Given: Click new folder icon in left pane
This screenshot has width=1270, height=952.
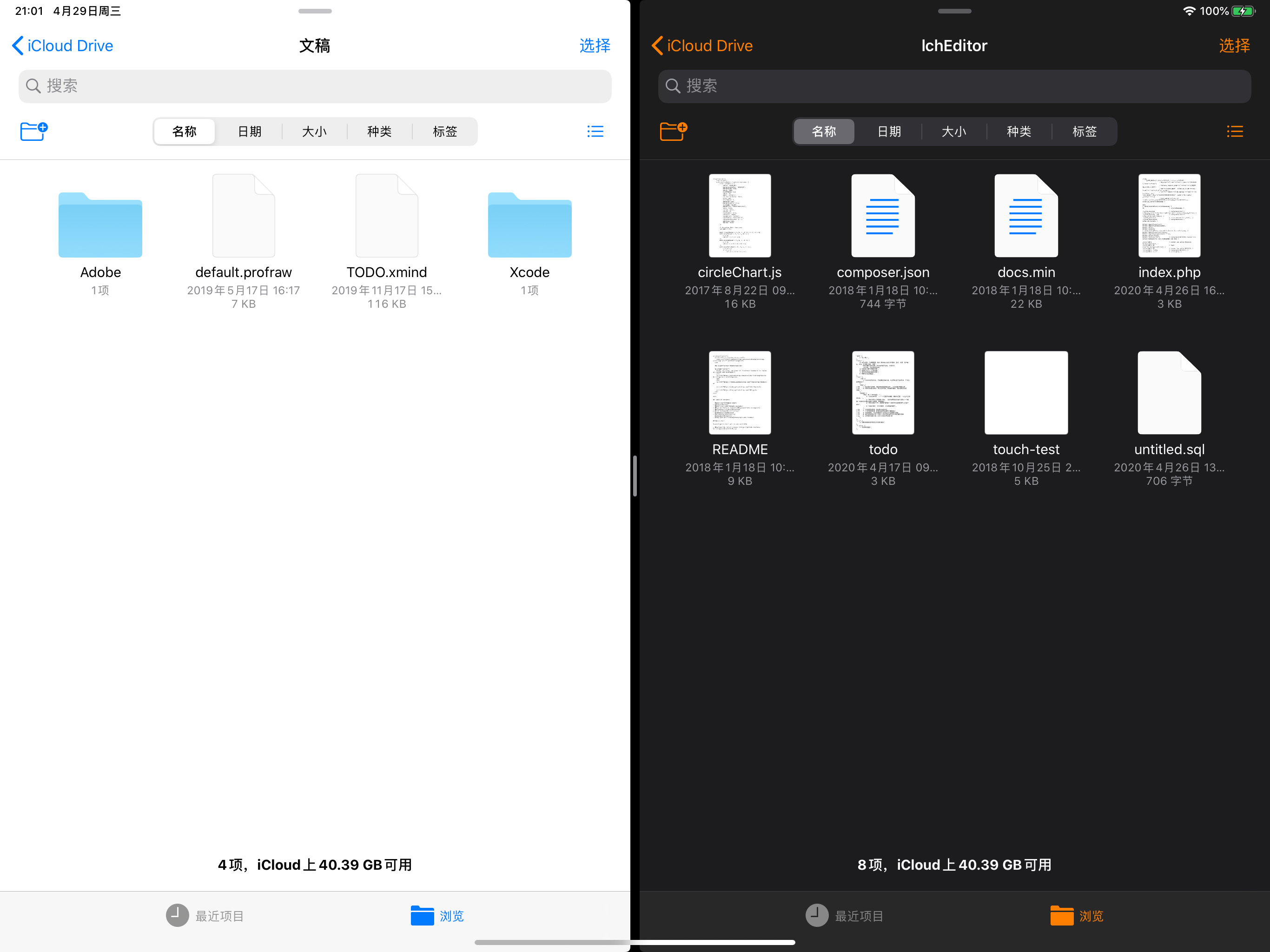Looking at the screenshot, I should (x=33, y=131).
